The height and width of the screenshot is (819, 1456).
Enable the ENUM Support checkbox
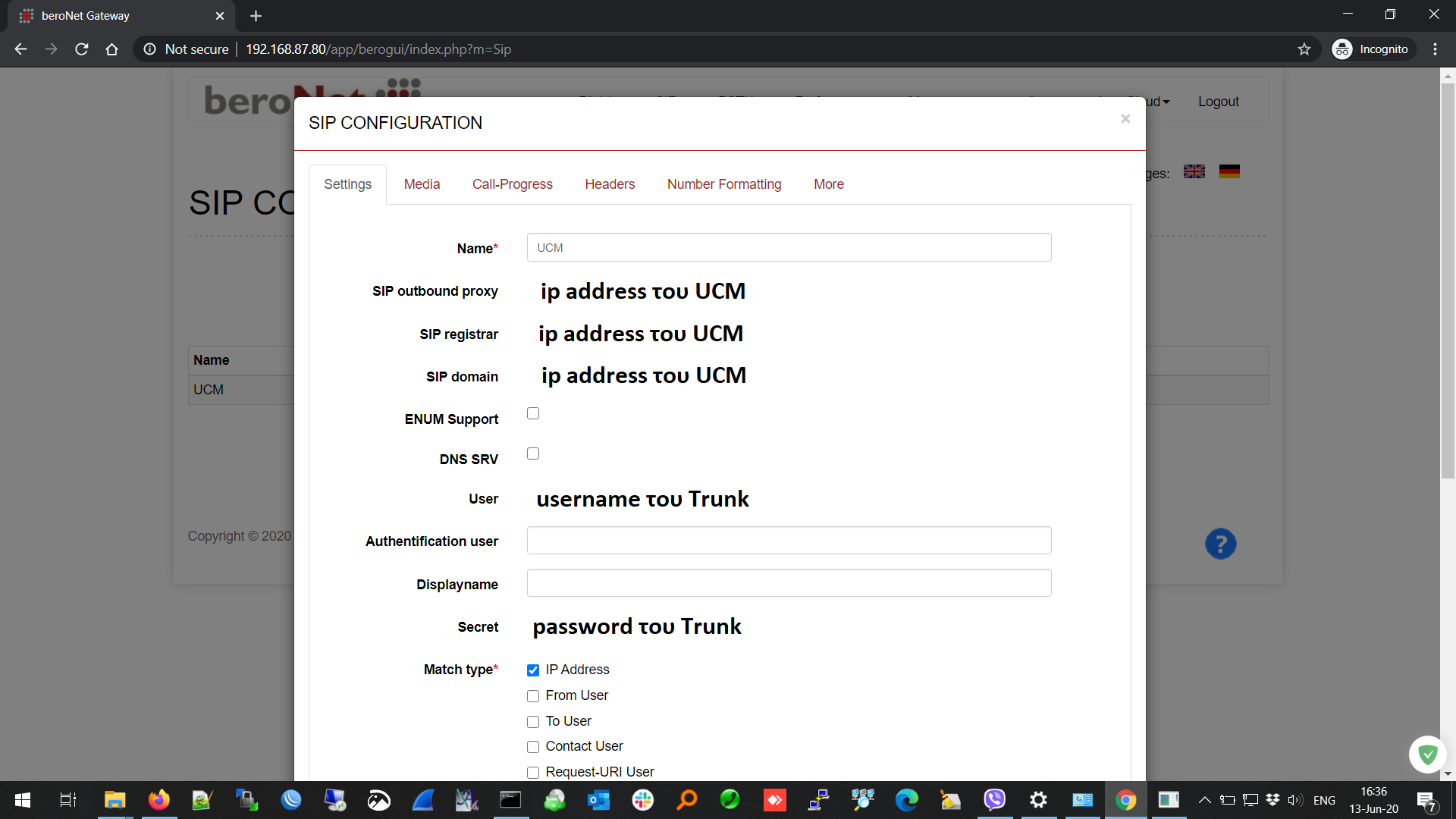point(533,413)
